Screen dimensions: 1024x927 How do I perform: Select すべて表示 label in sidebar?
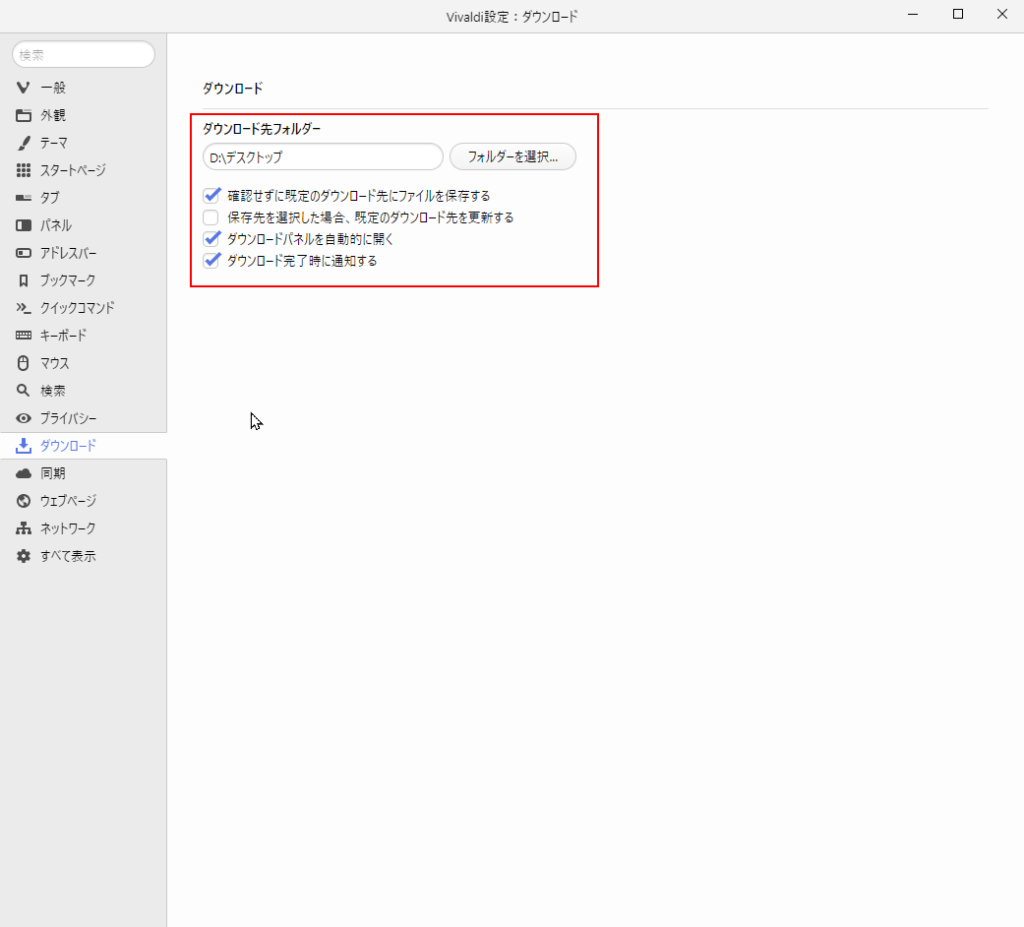point(68,556)
